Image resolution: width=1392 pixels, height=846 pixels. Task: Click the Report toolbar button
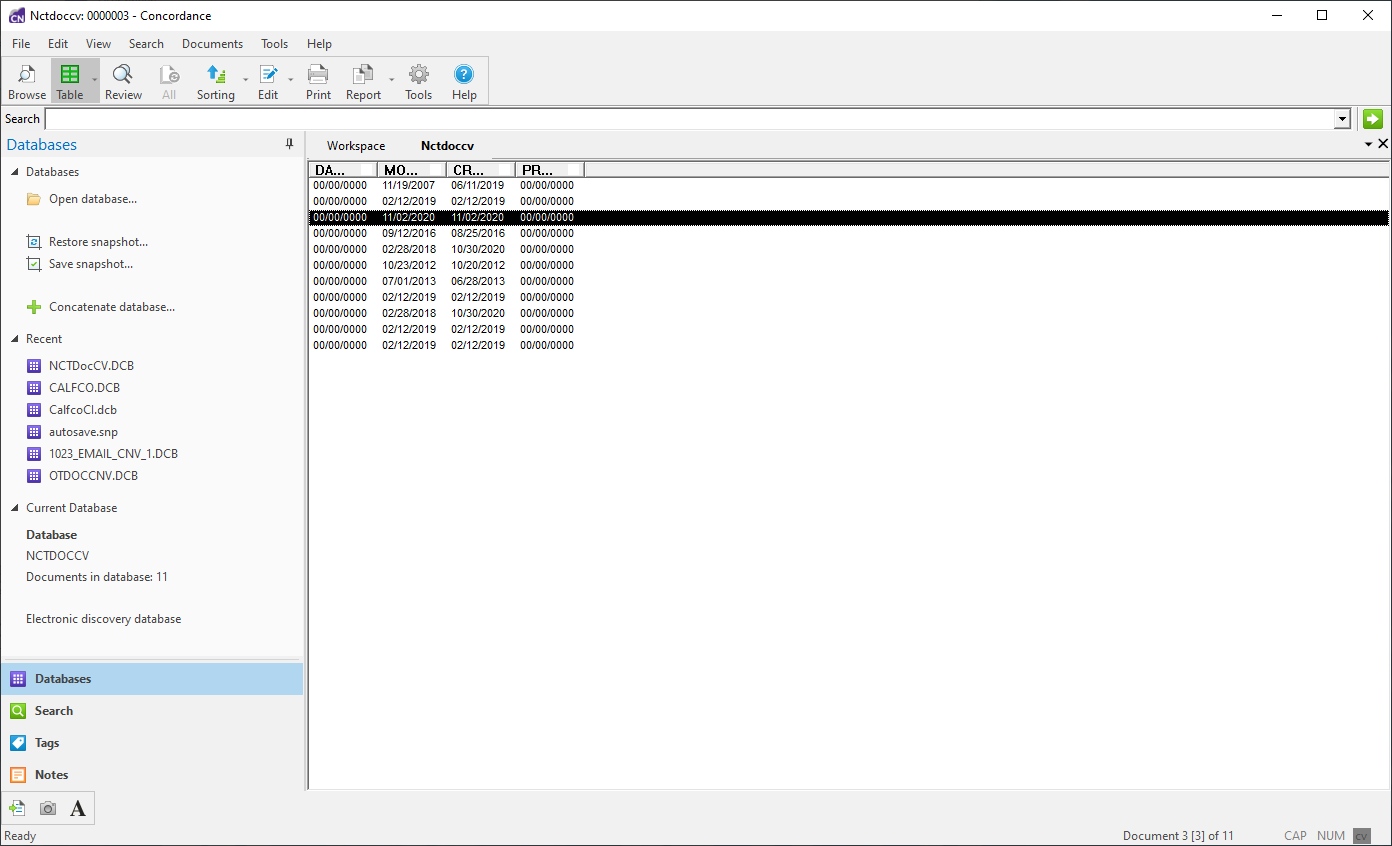[363, 81]
